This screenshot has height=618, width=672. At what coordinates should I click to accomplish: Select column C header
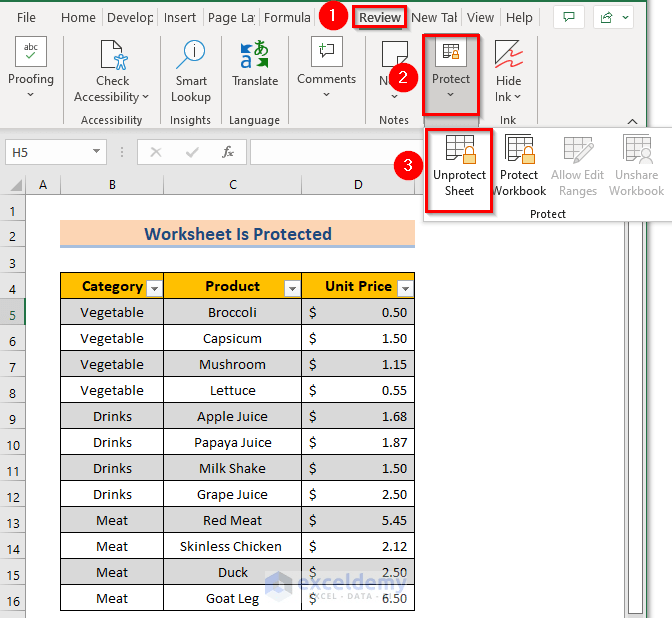coord(233,185)
